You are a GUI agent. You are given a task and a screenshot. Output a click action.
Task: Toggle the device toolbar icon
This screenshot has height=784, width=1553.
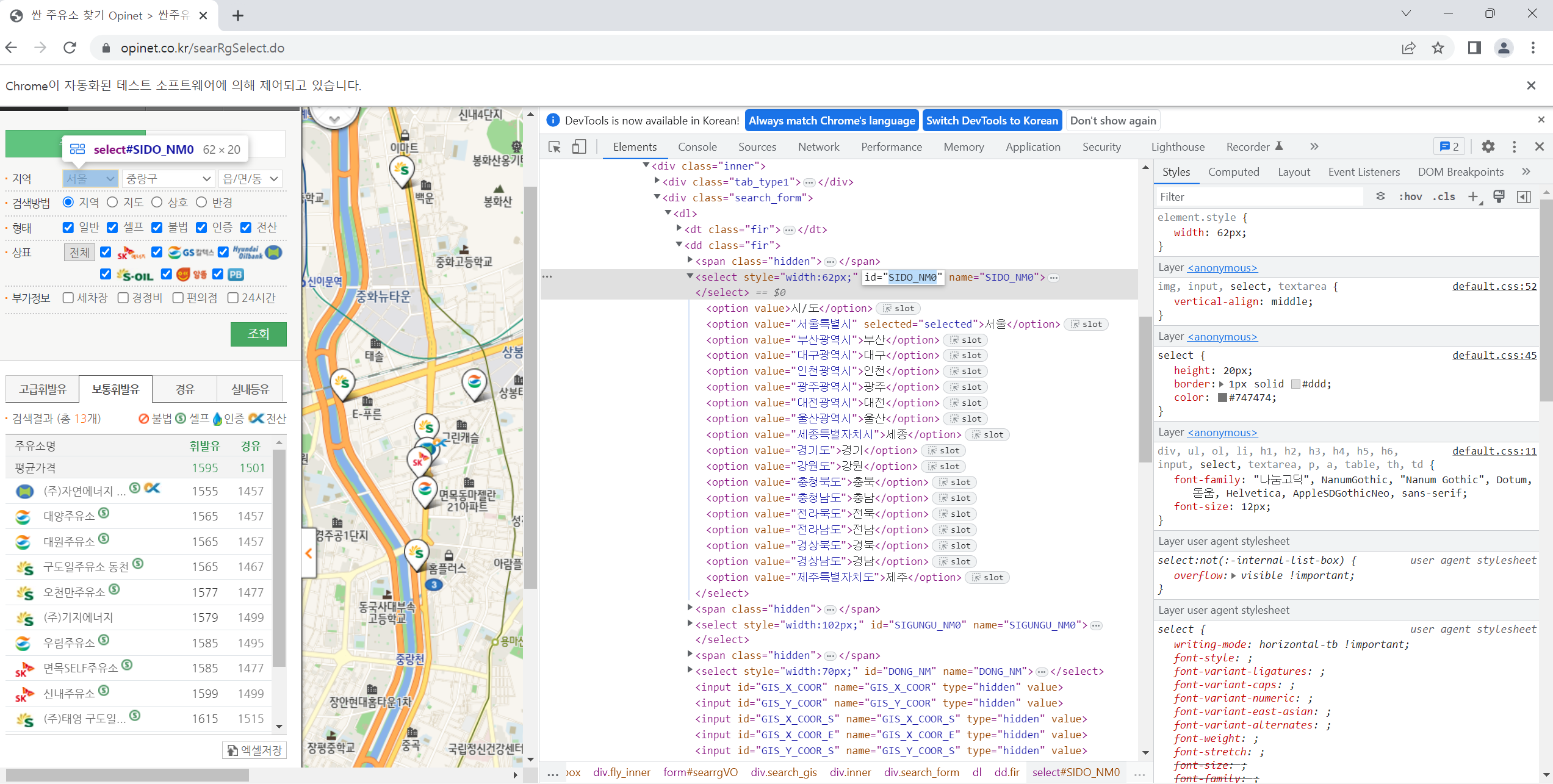tap(578, 147)
